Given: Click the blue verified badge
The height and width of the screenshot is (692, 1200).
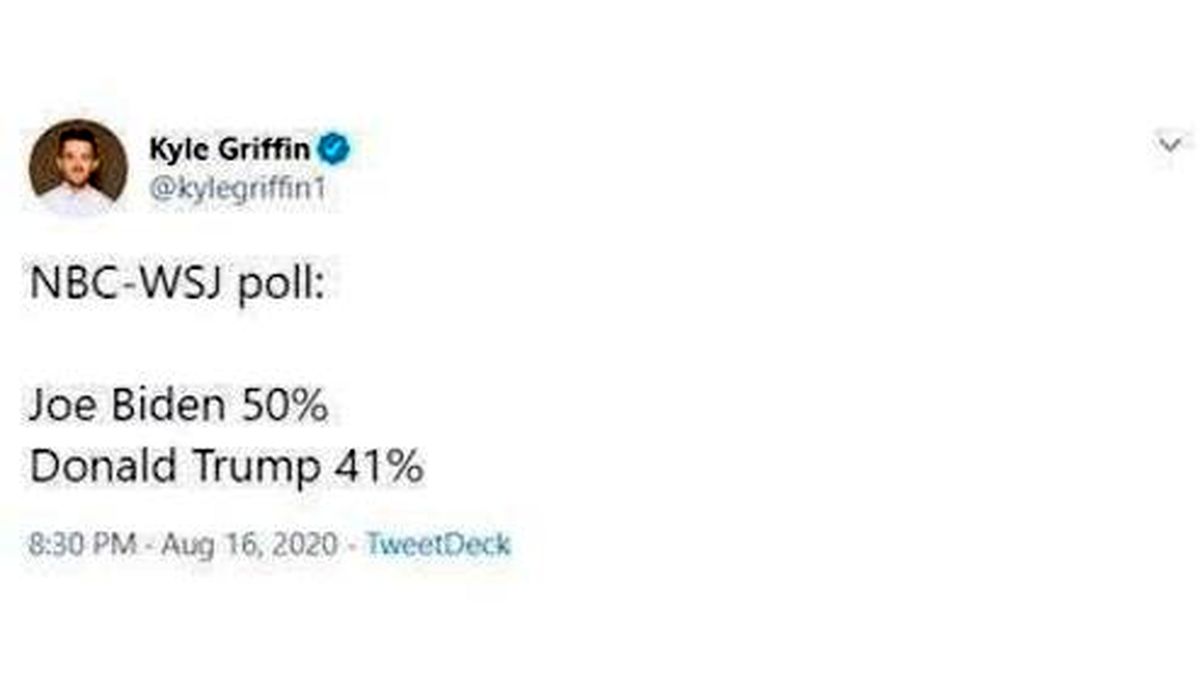Looking at the screenshot, I should click(x=334, y=150).
